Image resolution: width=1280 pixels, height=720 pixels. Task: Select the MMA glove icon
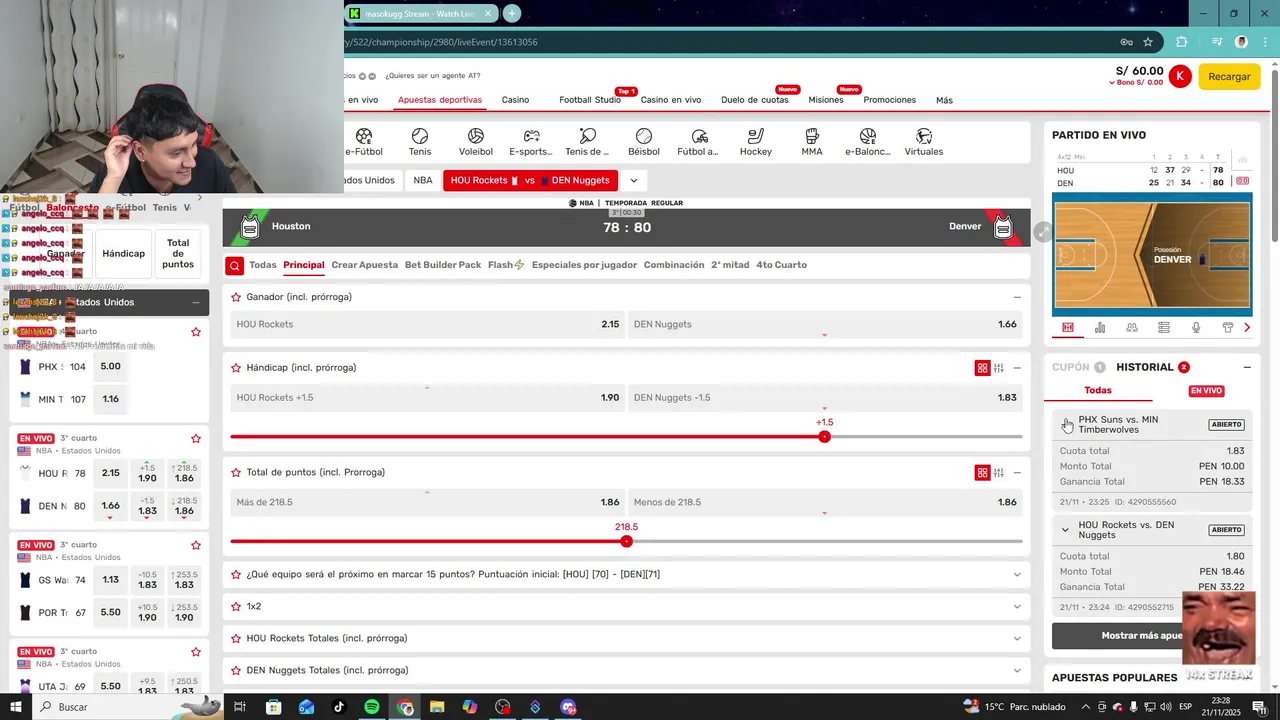tap(812, 136)
